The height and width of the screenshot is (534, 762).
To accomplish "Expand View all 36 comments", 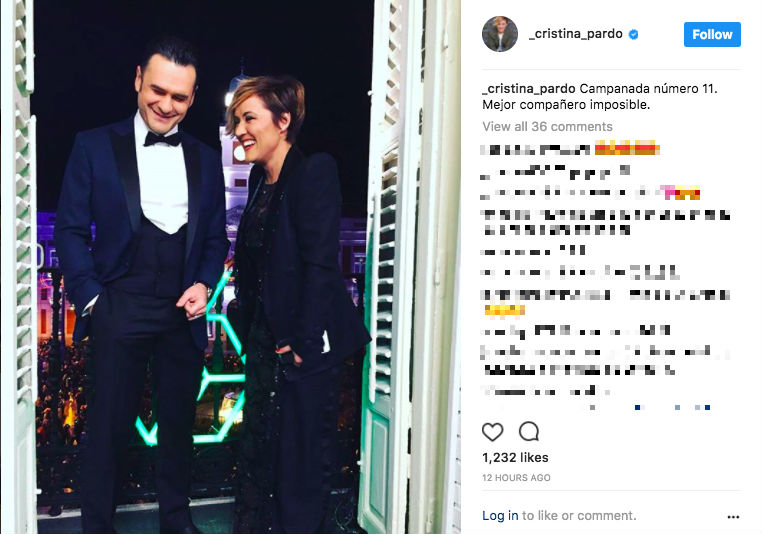I will (x=547, y=126).
